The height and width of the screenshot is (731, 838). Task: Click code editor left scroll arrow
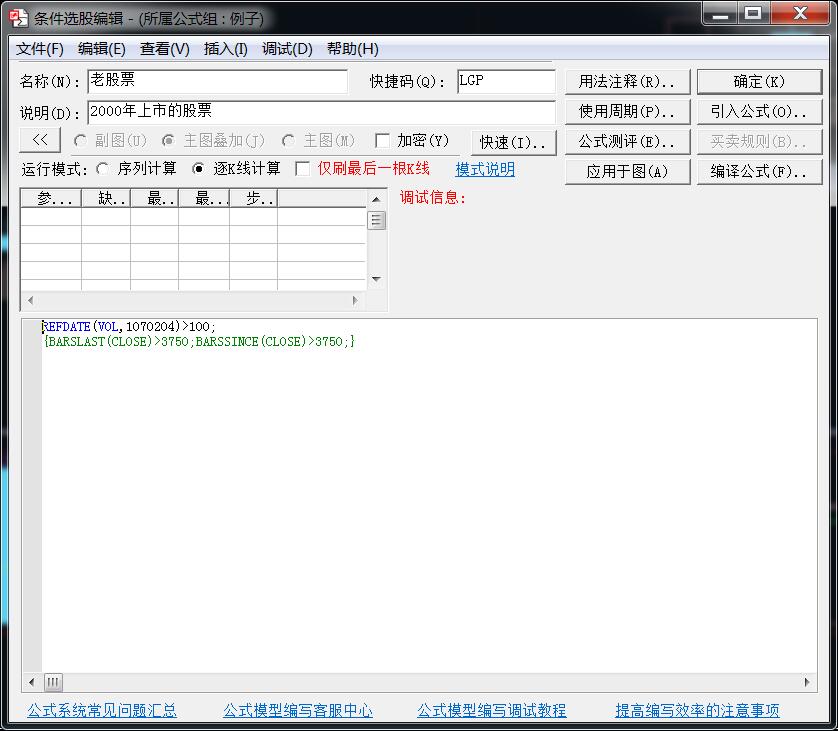click(x=31, y=682)
